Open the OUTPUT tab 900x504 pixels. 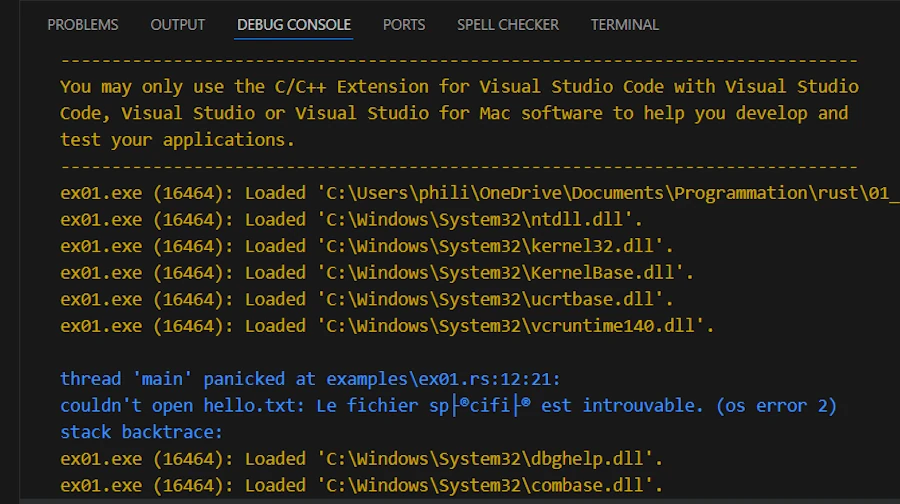[177, 24]
